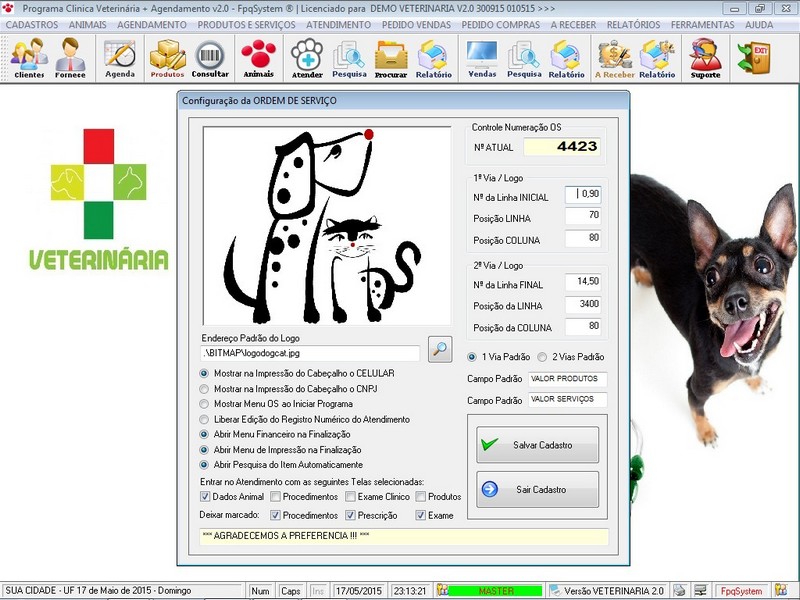Open the PEDIDO VENDAS menu
Viewport: 800px width, 600px height.
click(x=416, y=24)
